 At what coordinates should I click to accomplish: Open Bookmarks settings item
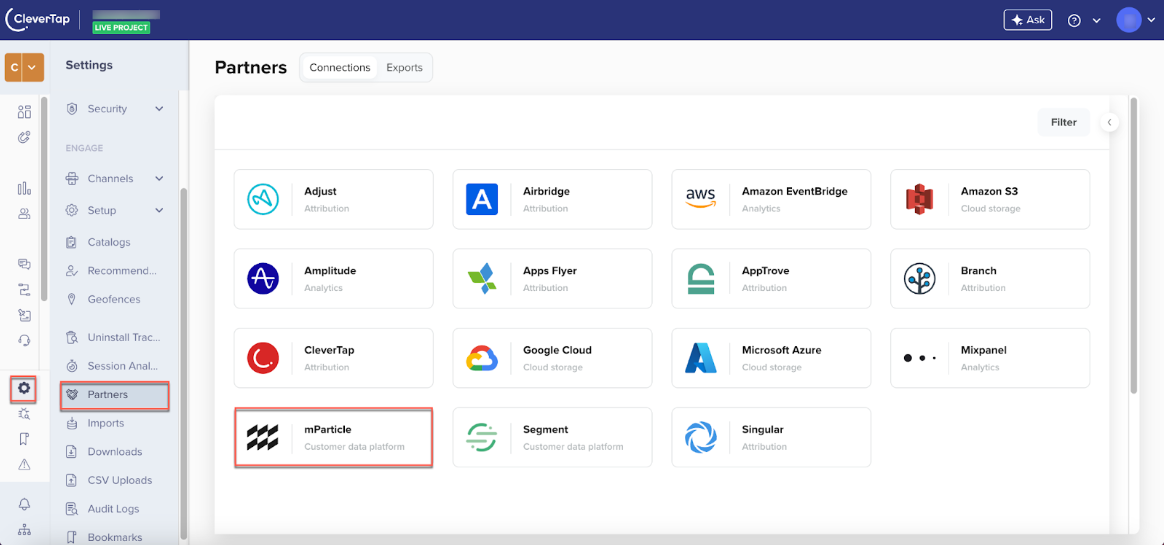click(114, 537)
